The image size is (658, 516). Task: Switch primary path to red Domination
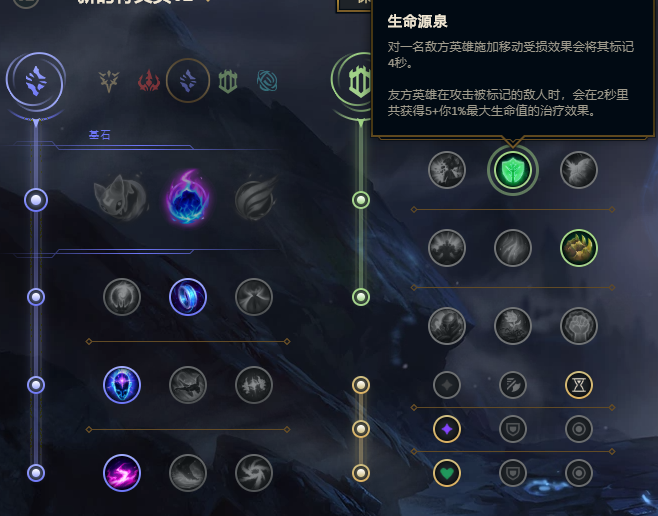149,81
